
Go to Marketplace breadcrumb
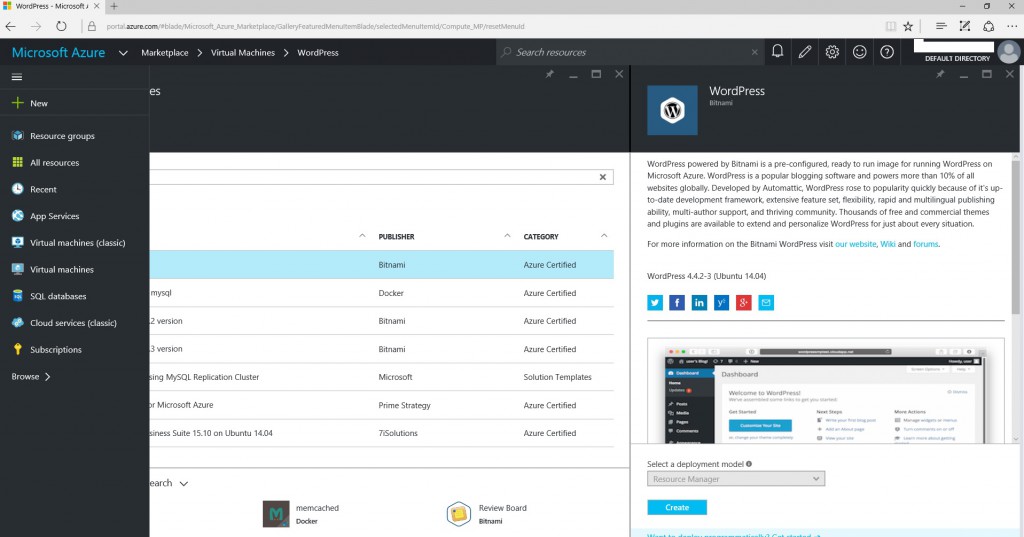pyautogui.click(x=165, y=52)
